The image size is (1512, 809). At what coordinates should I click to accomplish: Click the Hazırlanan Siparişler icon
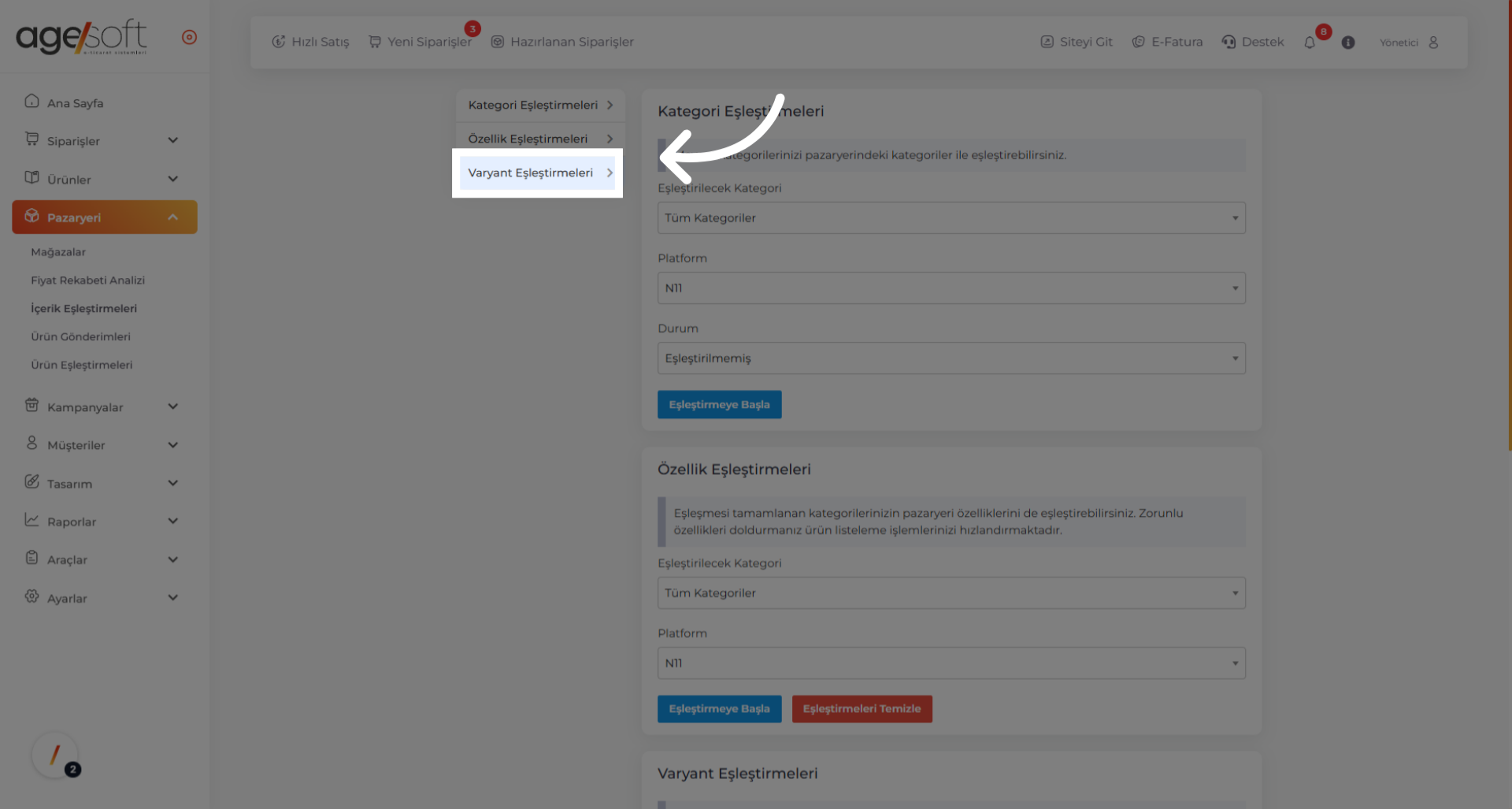coord(498,42)
